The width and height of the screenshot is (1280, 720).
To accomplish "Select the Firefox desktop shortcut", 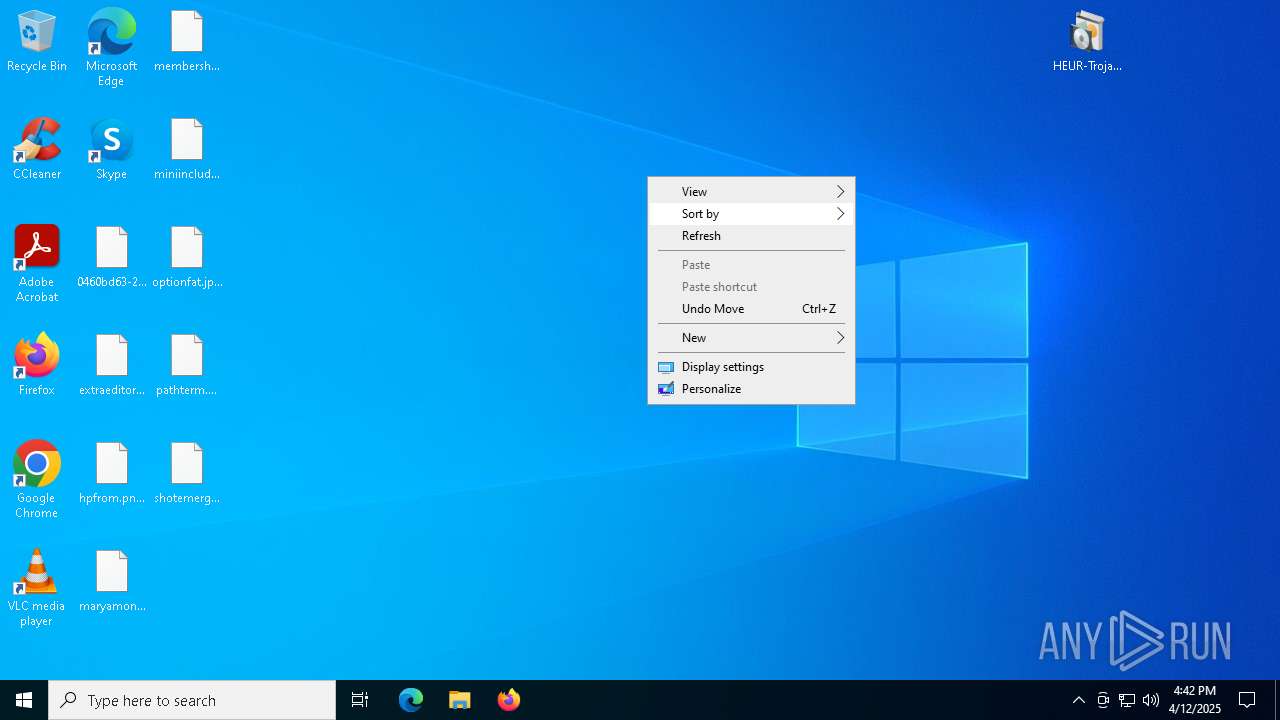I will click(x=37, y=365).
